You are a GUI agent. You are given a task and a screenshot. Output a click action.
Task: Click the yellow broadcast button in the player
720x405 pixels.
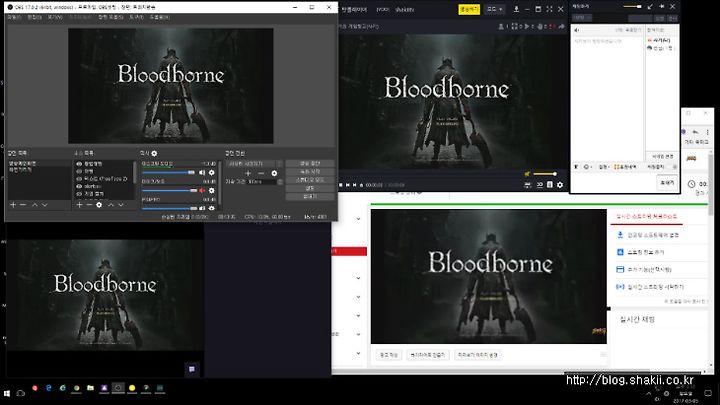pyautogui.click(x=469, y=9)
